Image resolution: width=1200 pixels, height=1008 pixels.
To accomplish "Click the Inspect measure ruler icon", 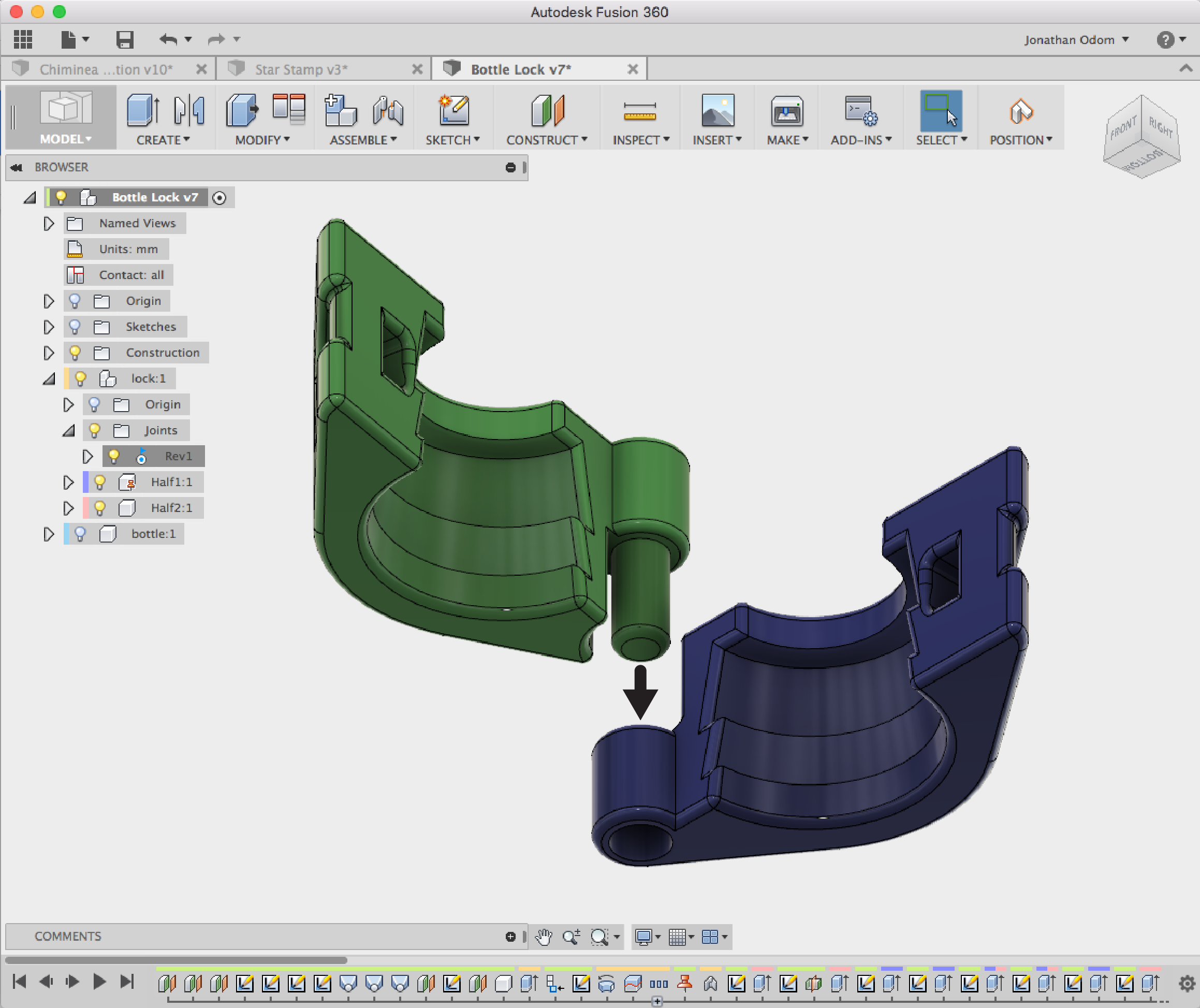I will 639,111.
